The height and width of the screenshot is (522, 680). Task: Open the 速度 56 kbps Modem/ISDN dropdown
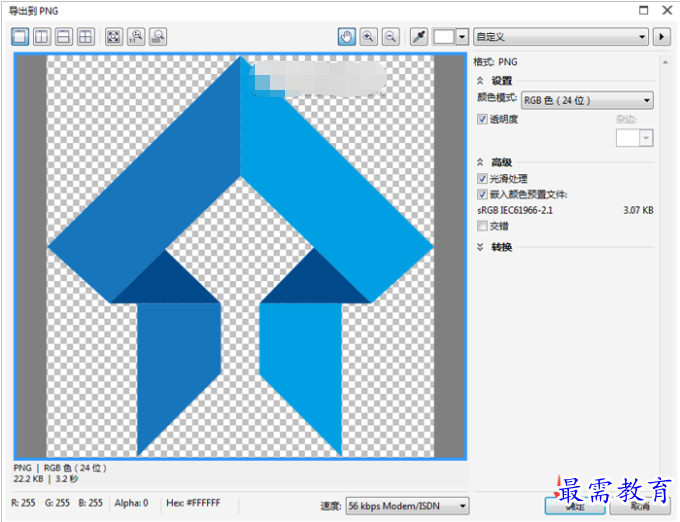point(407,506)
